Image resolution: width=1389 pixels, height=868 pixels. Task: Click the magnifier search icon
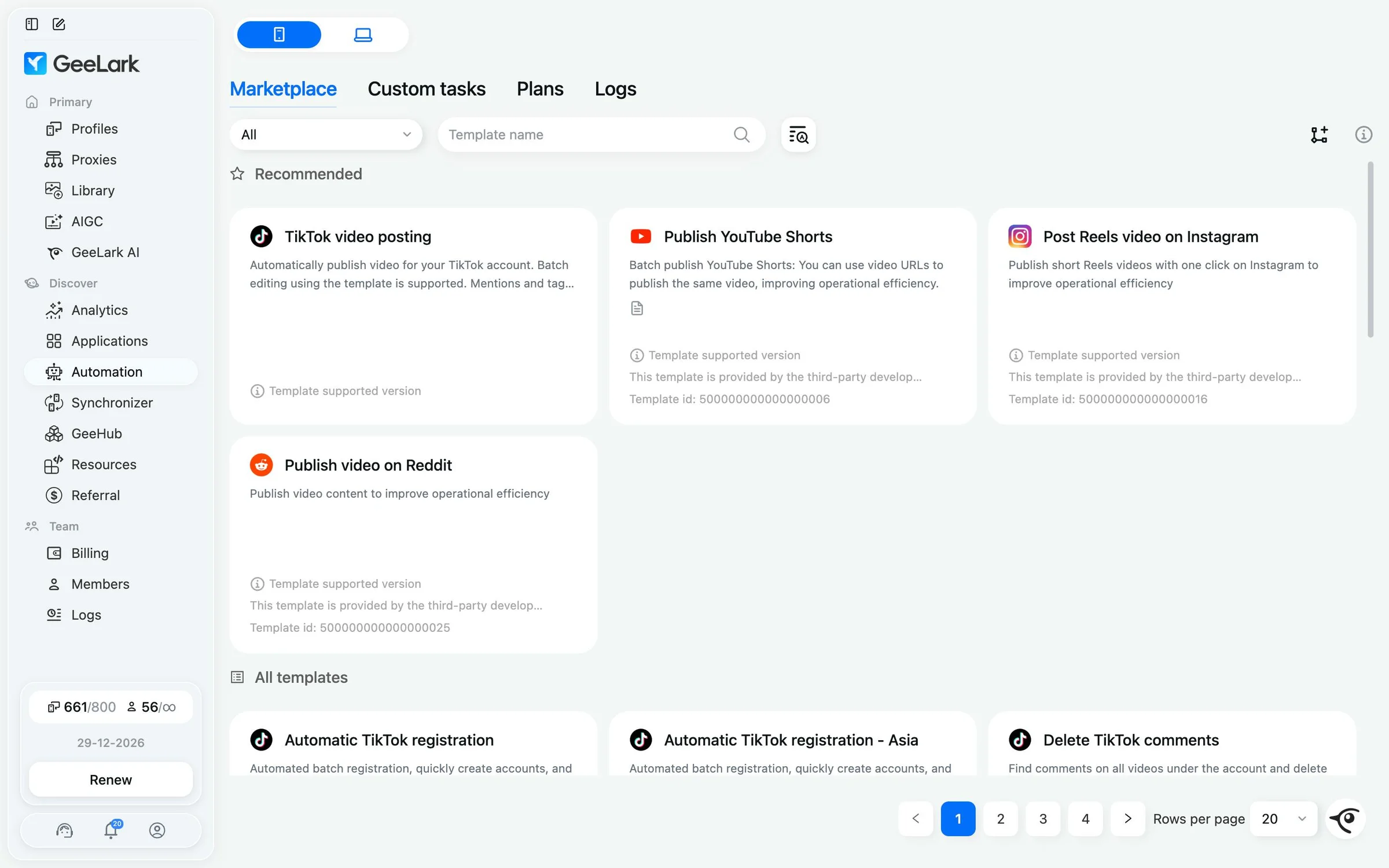tap(741, 134)
